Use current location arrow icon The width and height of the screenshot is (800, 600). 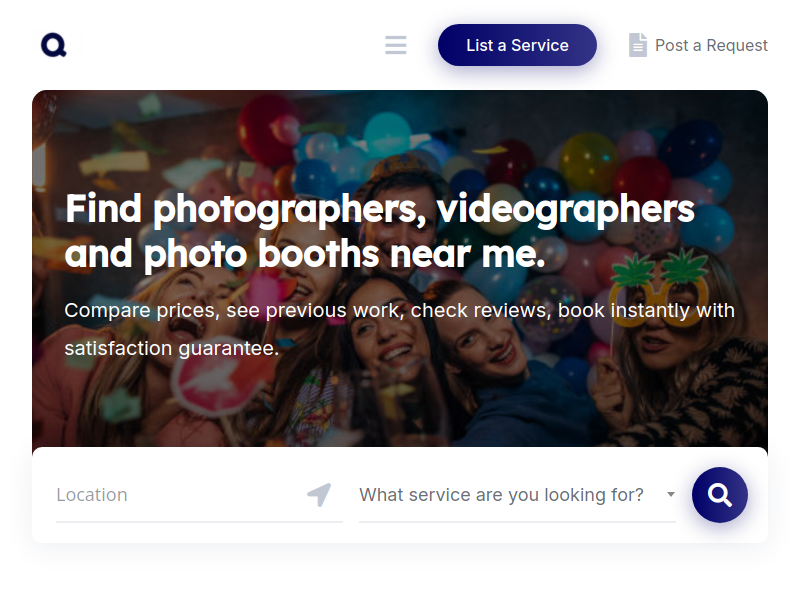click(x=319, y=495)
